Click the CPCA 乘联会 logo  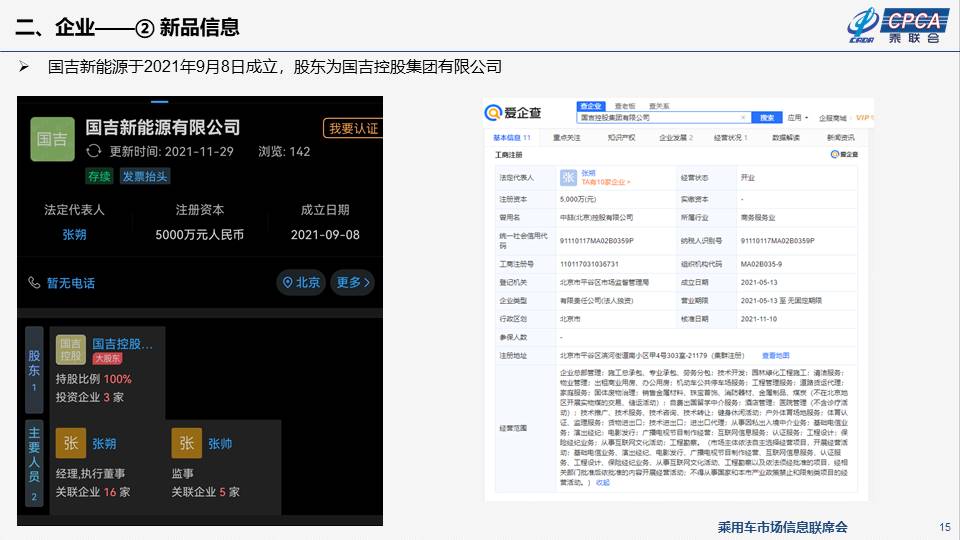point(898,26)
